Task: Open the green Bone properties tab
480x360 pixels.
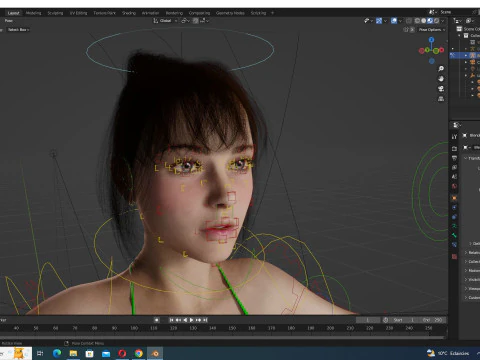Action: 454,235
